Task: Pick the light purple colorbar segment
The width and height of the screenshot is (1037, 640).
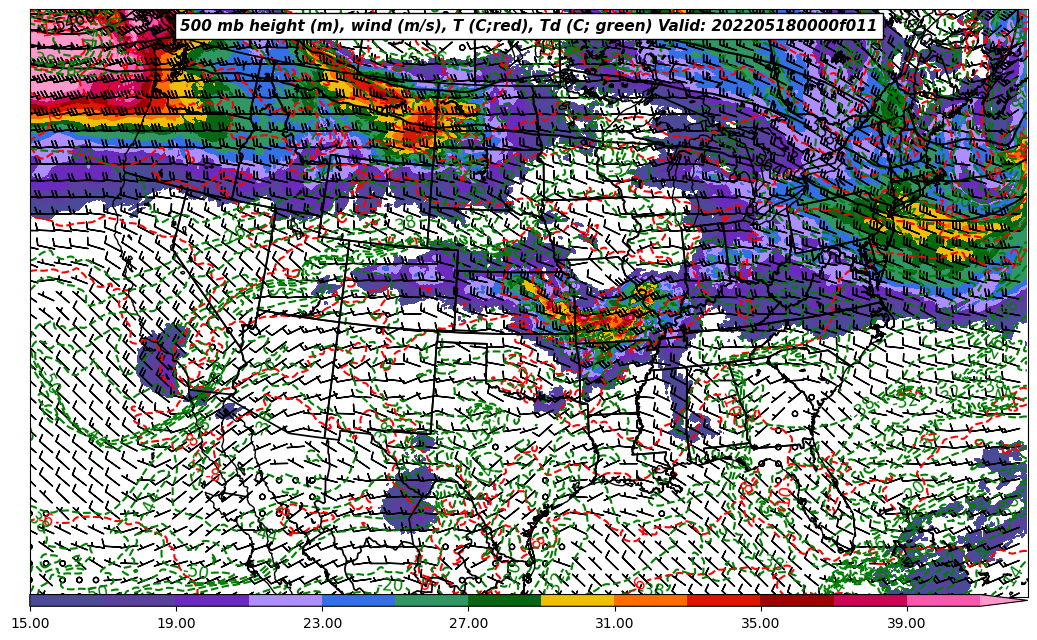Action: coord(285,600)
